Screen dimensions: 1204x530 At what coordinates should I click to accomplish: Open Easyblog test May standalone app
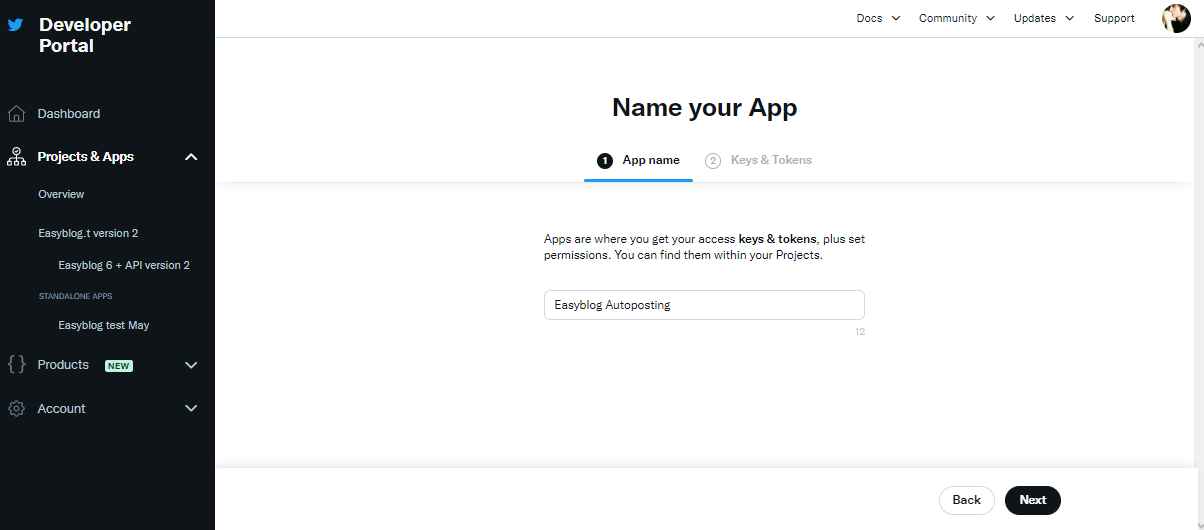[104, 325]
